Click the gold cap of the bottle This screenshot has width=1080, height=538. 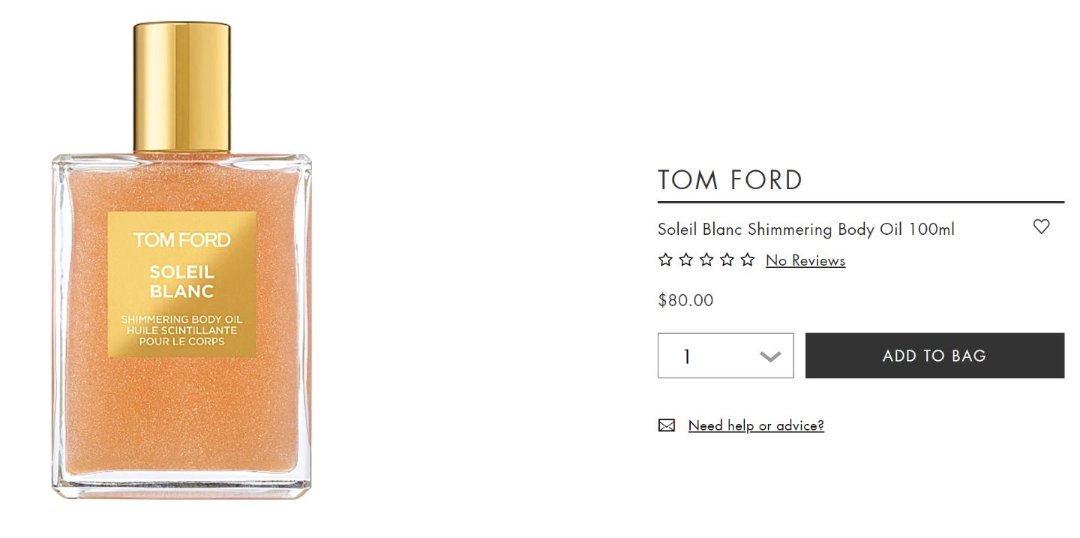(x=182, y=87)
